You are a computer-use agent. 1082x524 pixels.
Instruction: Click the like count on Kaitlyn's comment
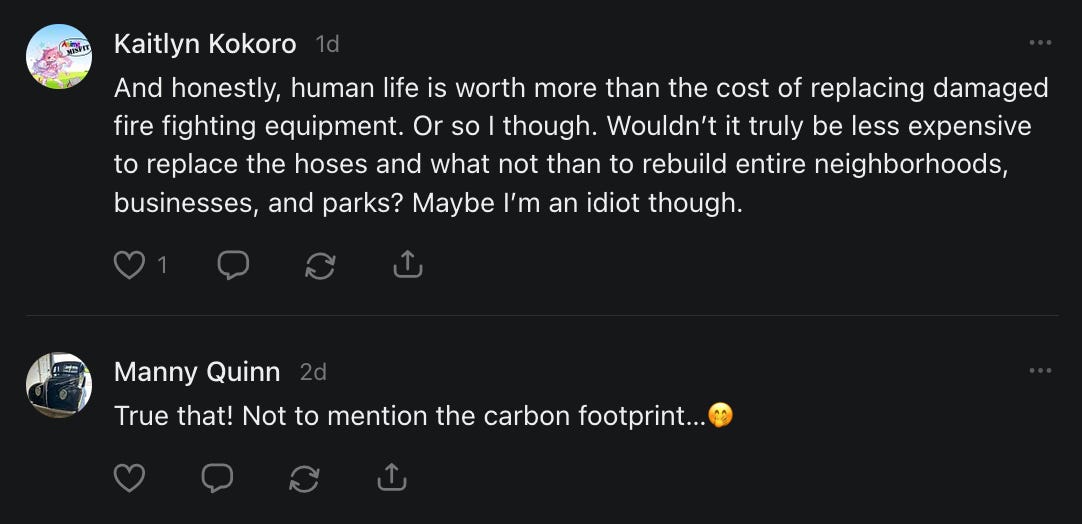click(162, 265)
